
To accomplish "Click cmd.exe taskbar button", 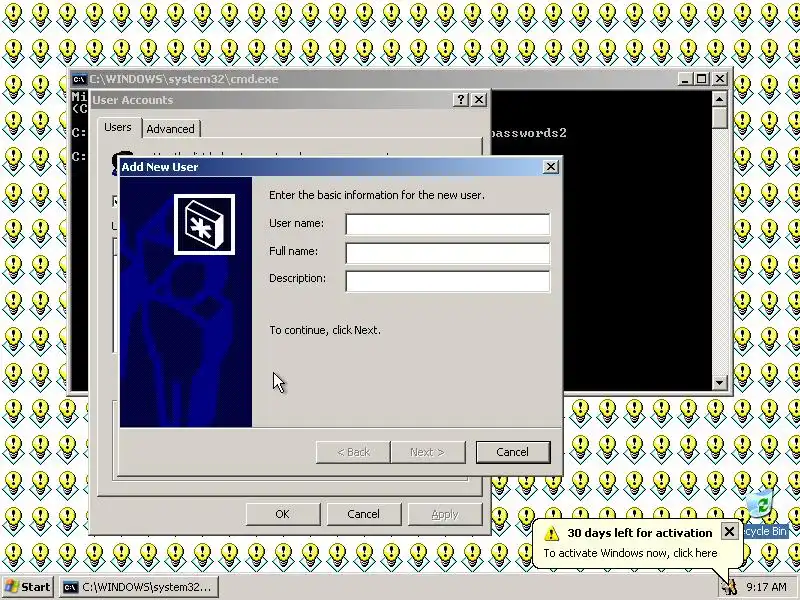I will [139, 587].
